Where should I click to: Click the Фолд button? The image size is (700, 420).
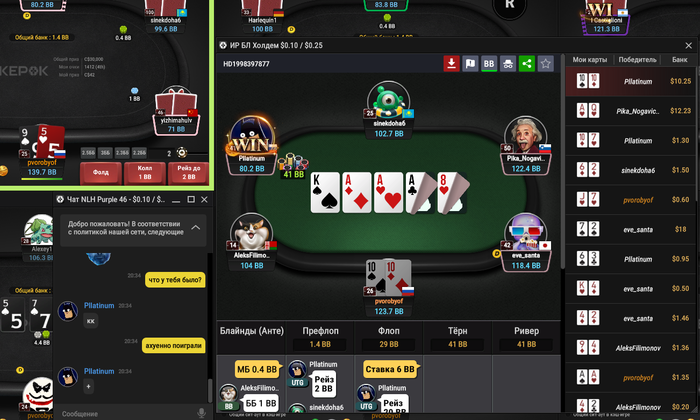tap(100, 173)
